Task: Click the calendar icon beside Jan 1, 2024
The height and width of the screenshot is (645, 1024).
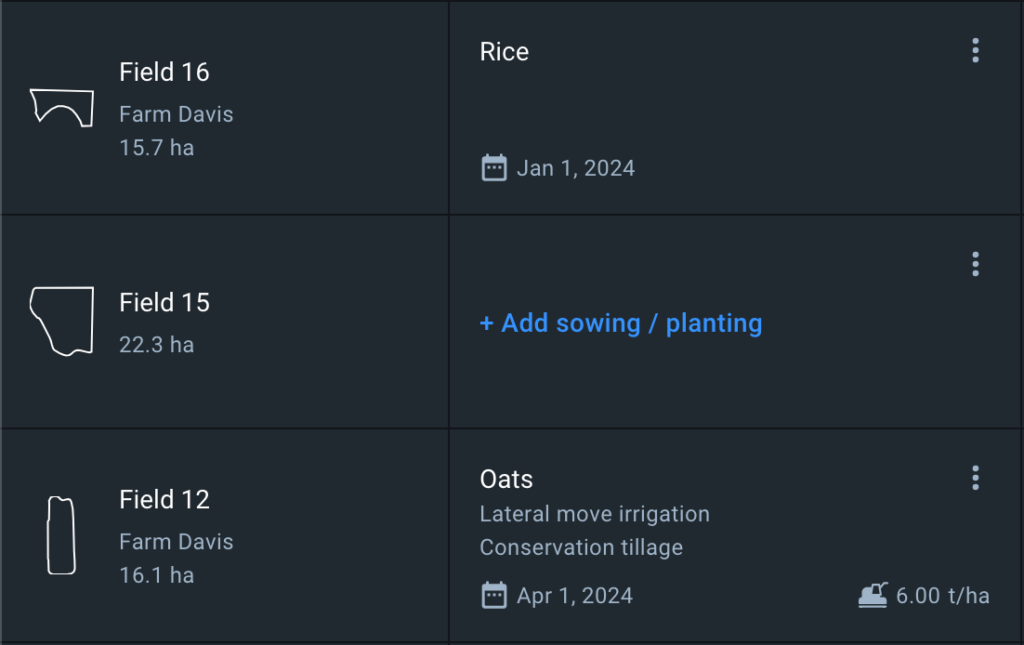Action: 494,168
